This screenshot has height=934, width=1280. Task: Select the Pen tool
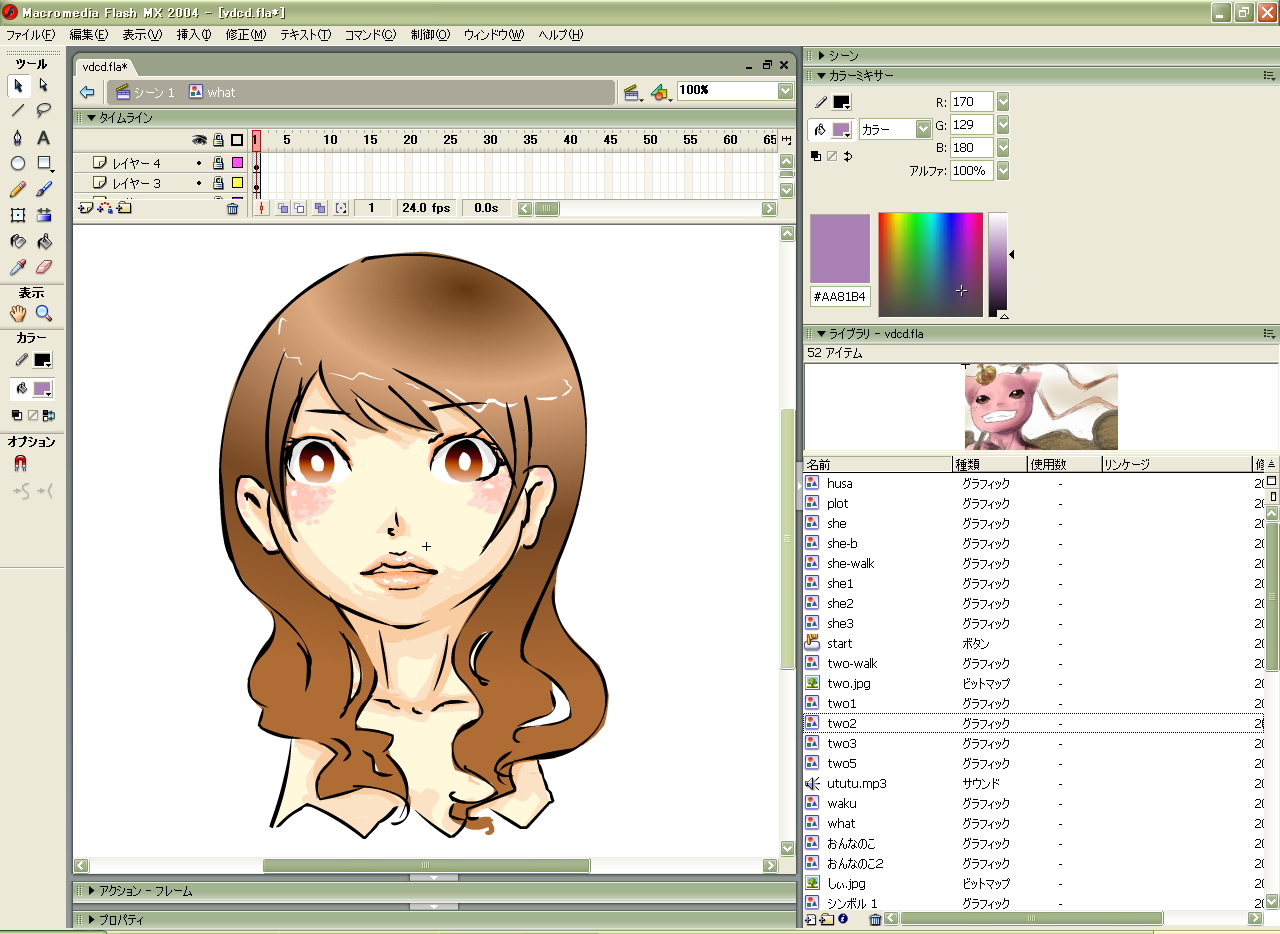[x=18, y=138]
